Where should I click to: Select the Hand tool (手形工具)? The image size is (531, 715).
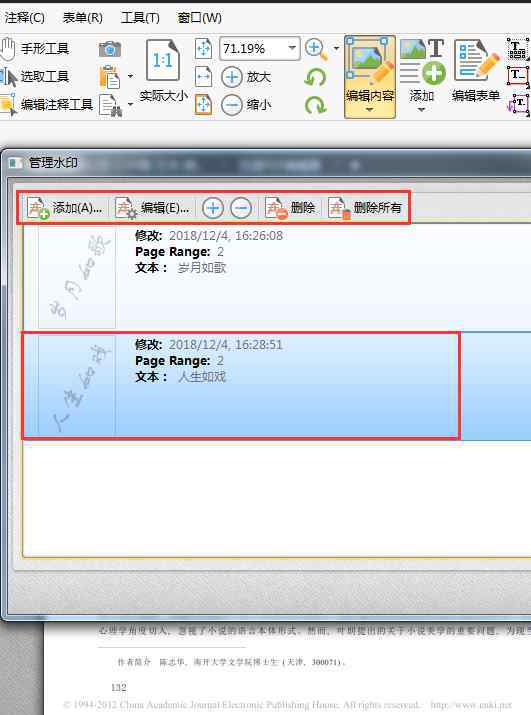(35, 48)
